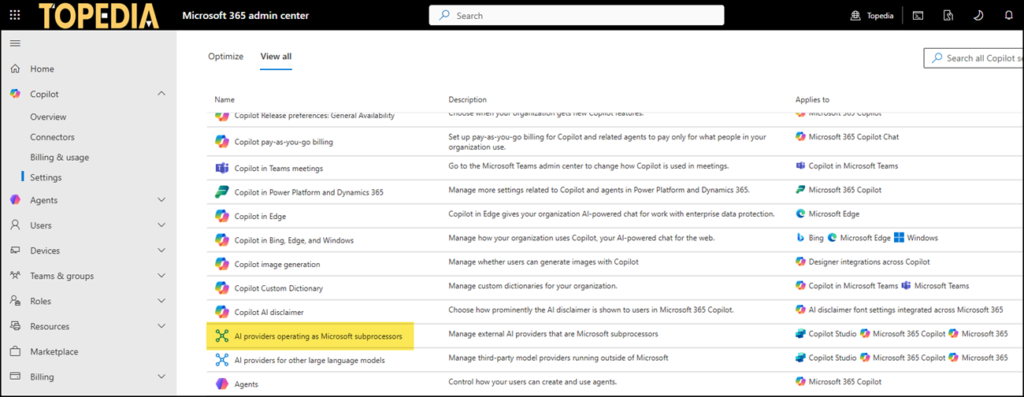Toggle dark mode moon icon

click(x=978, y=16)
